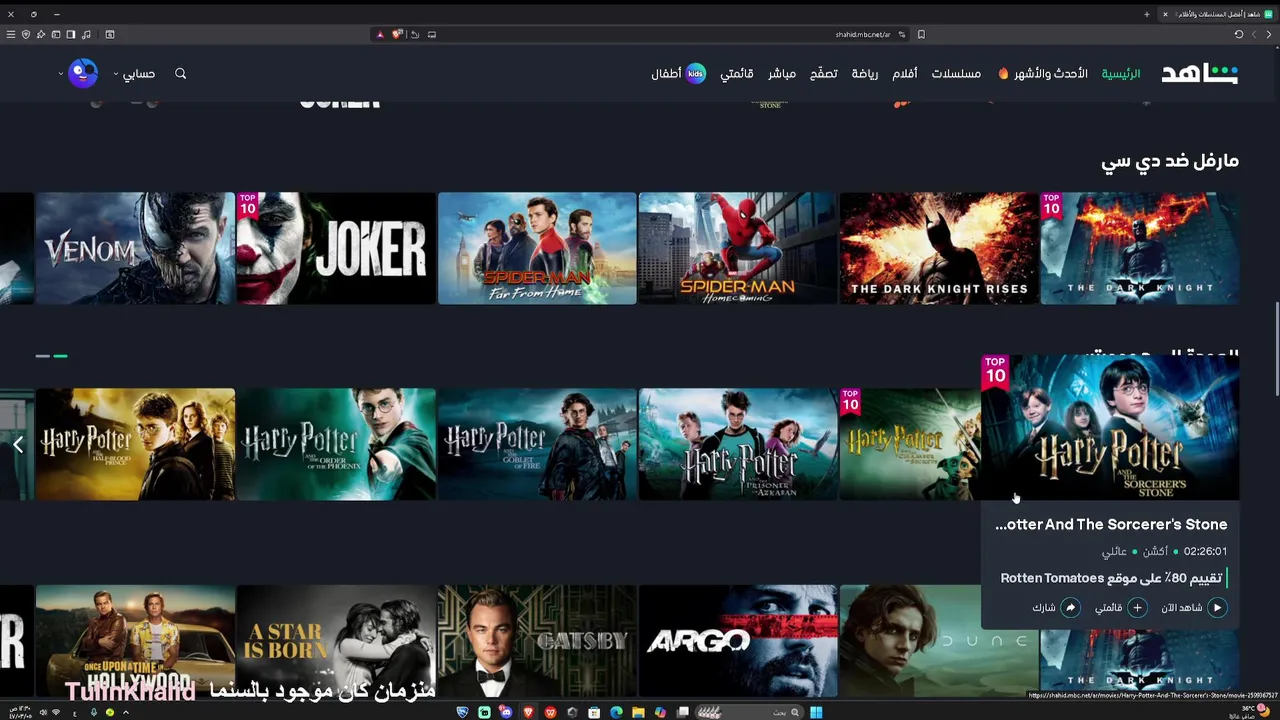
Task: Open Argo movie thumbnail
Action: [738, 641]
